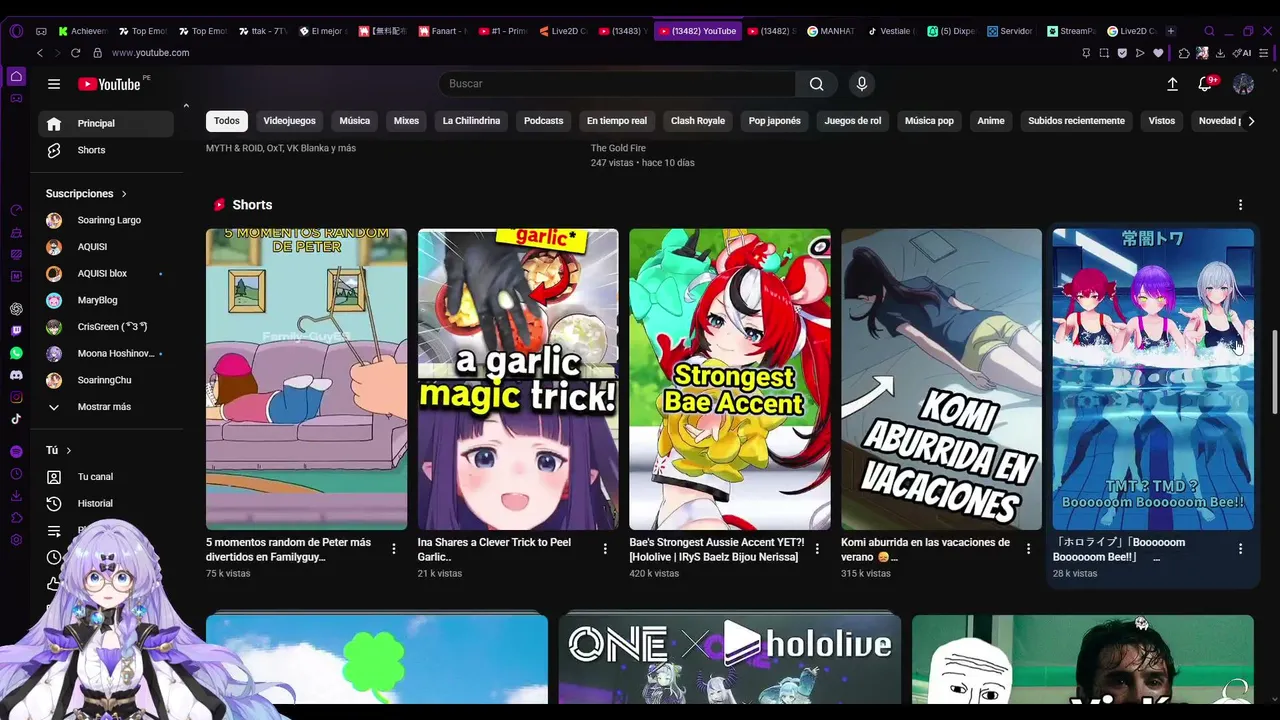Screen dimensions: 1280x720
Task: Open Discord from the Opera sidebar
Action: (16, 375)
